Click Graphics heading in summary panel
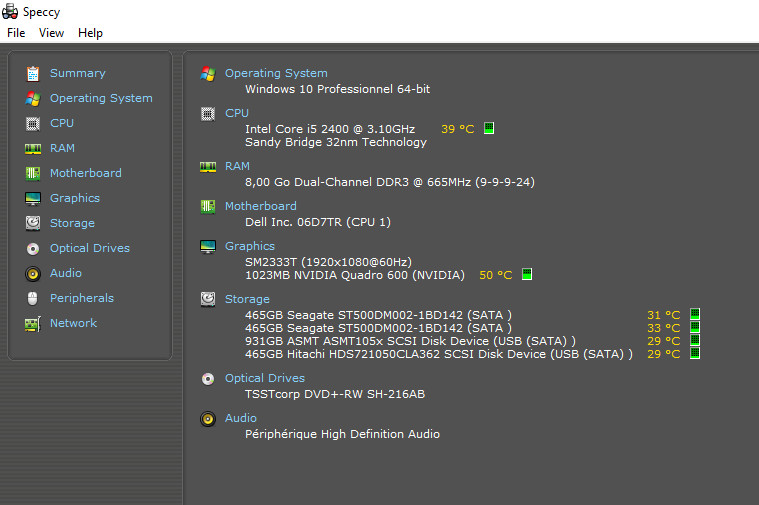The height and width of the screenshot is (505, 759). pyautogui.click(x=249, y=246)
